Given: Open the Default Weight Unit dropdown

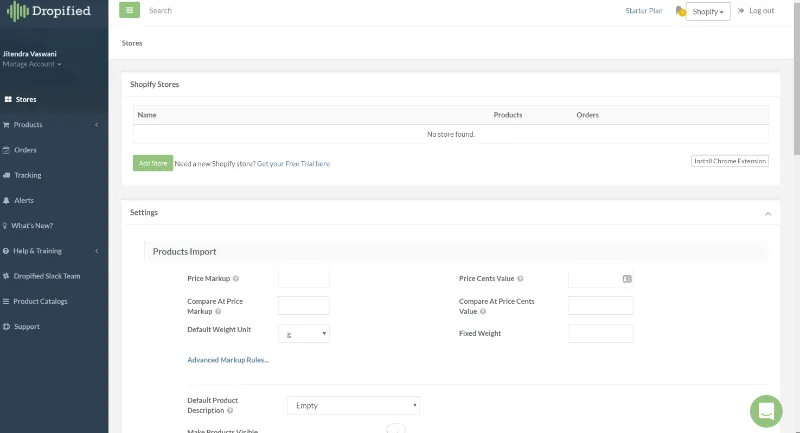Looking at the screenshot, I should pos(304,334).
